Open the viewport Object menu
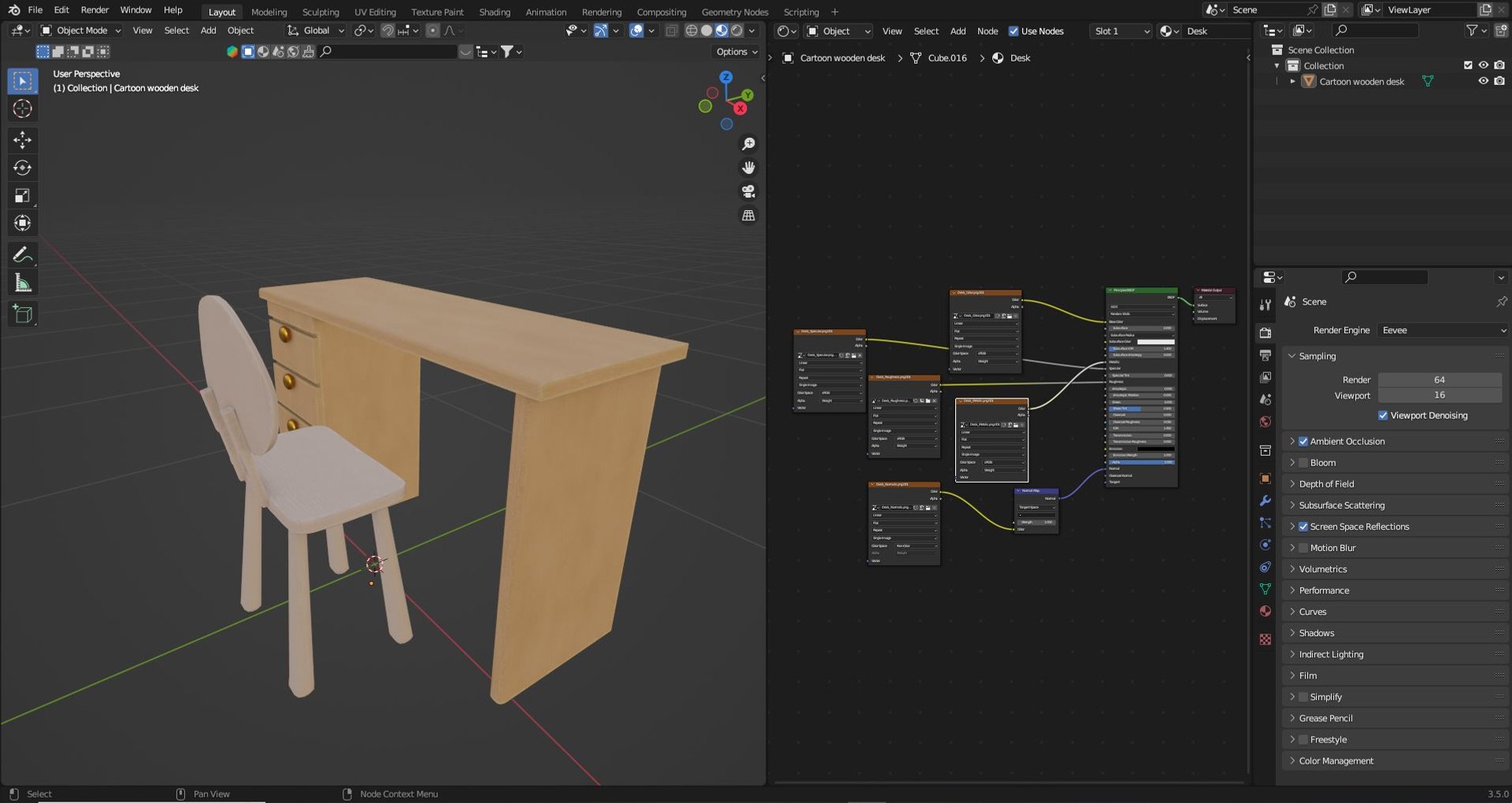Image resolution: width=1512 pixels, height=803 pixels. (x=240, y=30)
